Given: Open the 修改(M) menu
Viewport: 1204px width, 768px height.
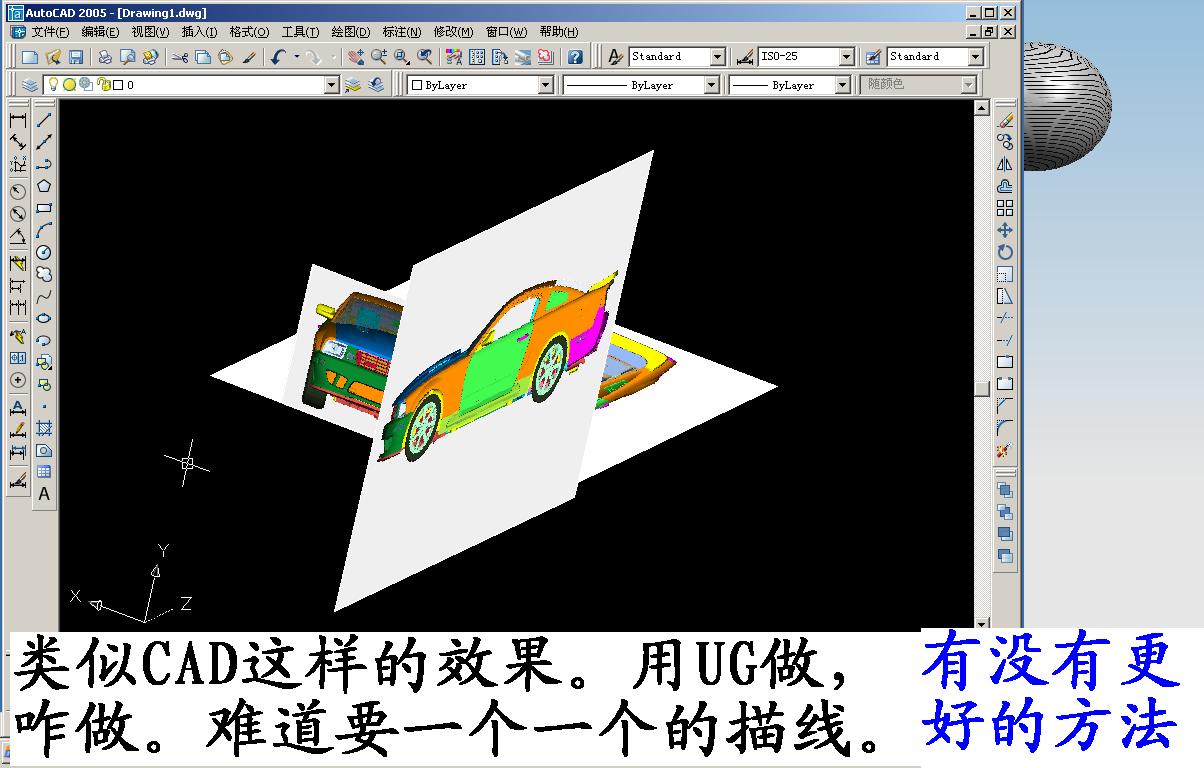Looking at the screenshot, I should (x=453, y=32).
